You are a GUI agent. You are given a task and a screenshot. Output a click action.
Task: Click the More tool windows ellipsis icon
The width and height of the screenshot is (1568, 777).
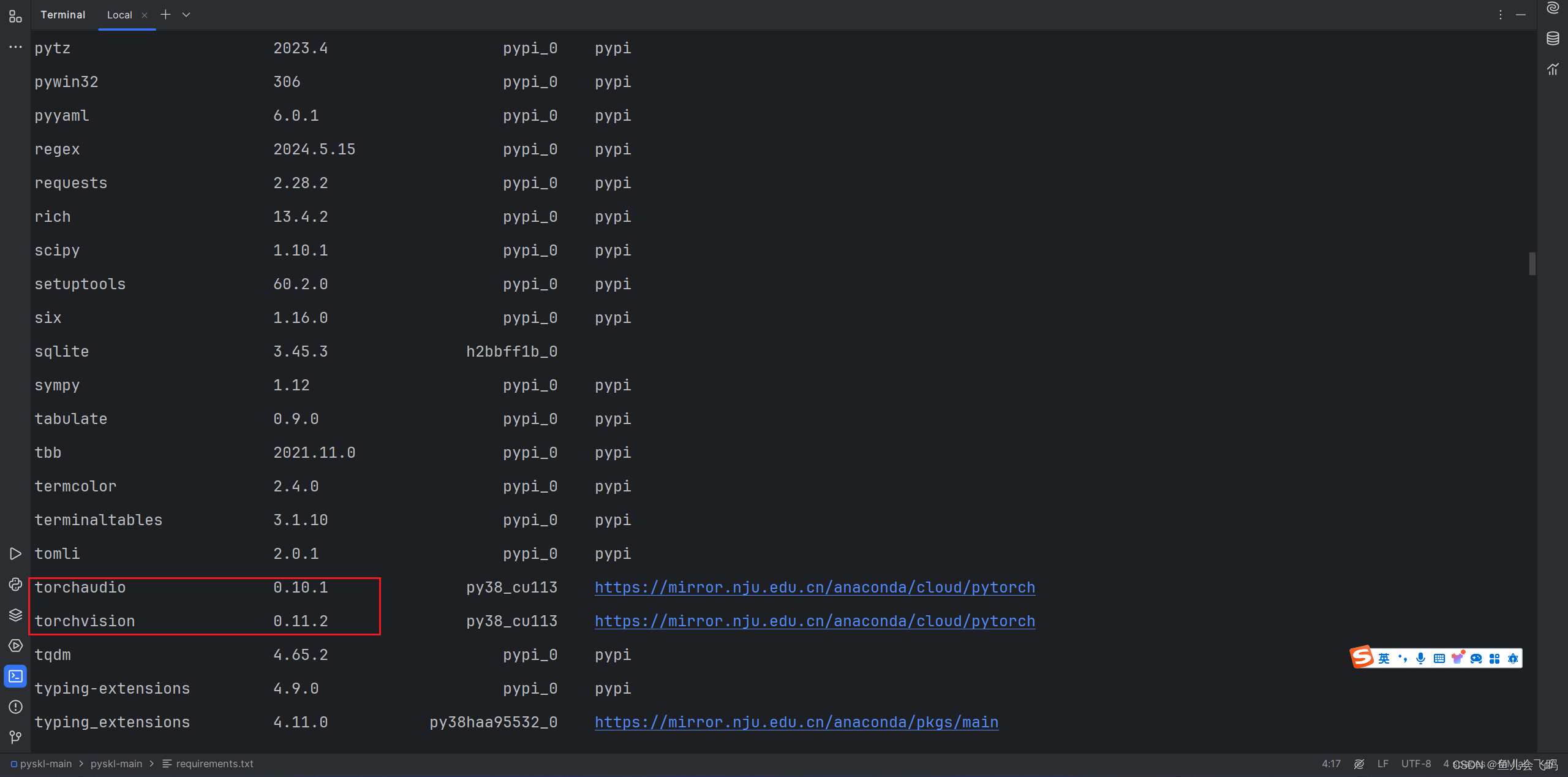(x=15, y=47)
